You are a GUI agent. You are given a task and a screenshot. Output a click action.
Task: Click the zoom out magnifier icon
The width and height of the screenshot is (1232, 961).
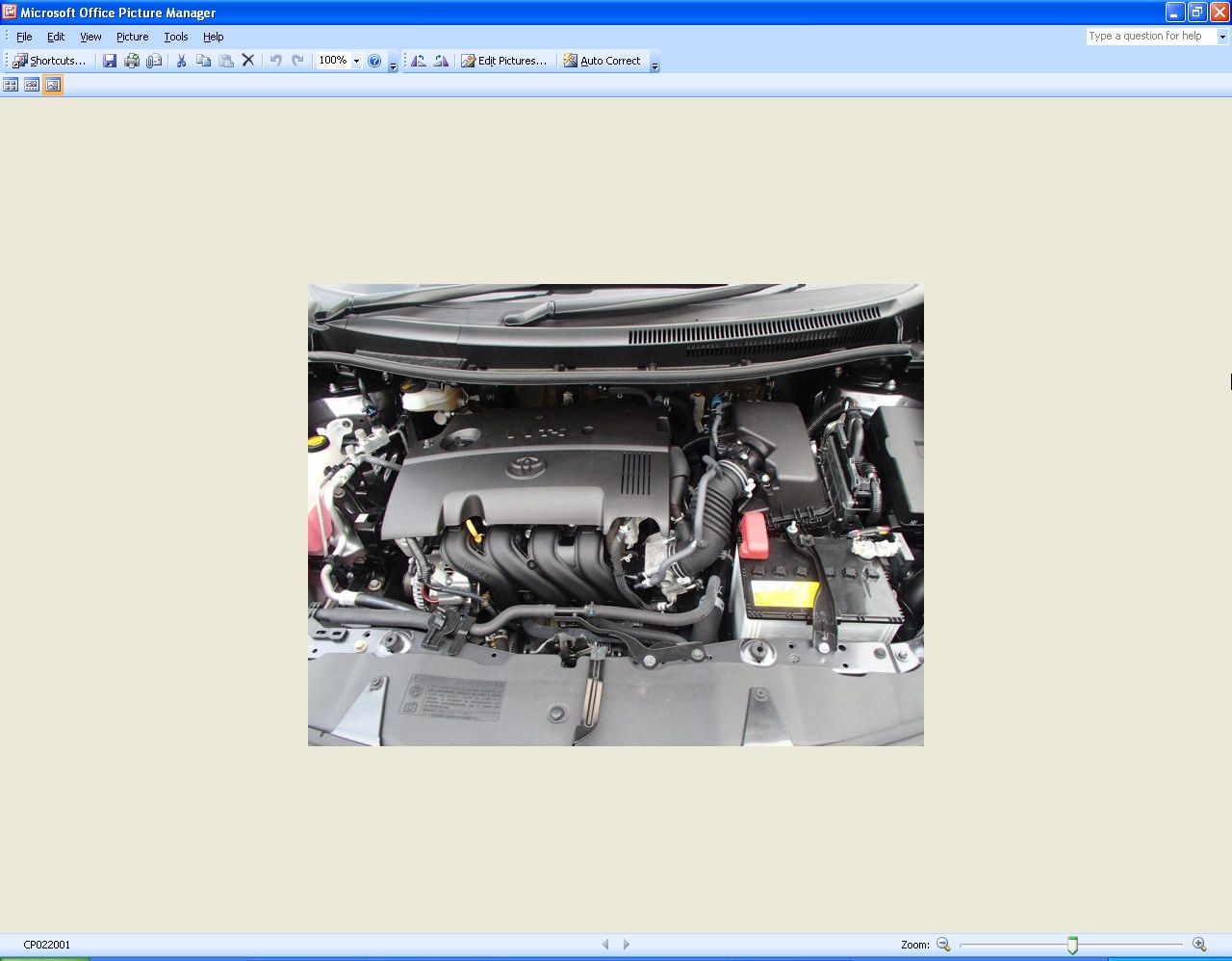[x=943, y=945]
